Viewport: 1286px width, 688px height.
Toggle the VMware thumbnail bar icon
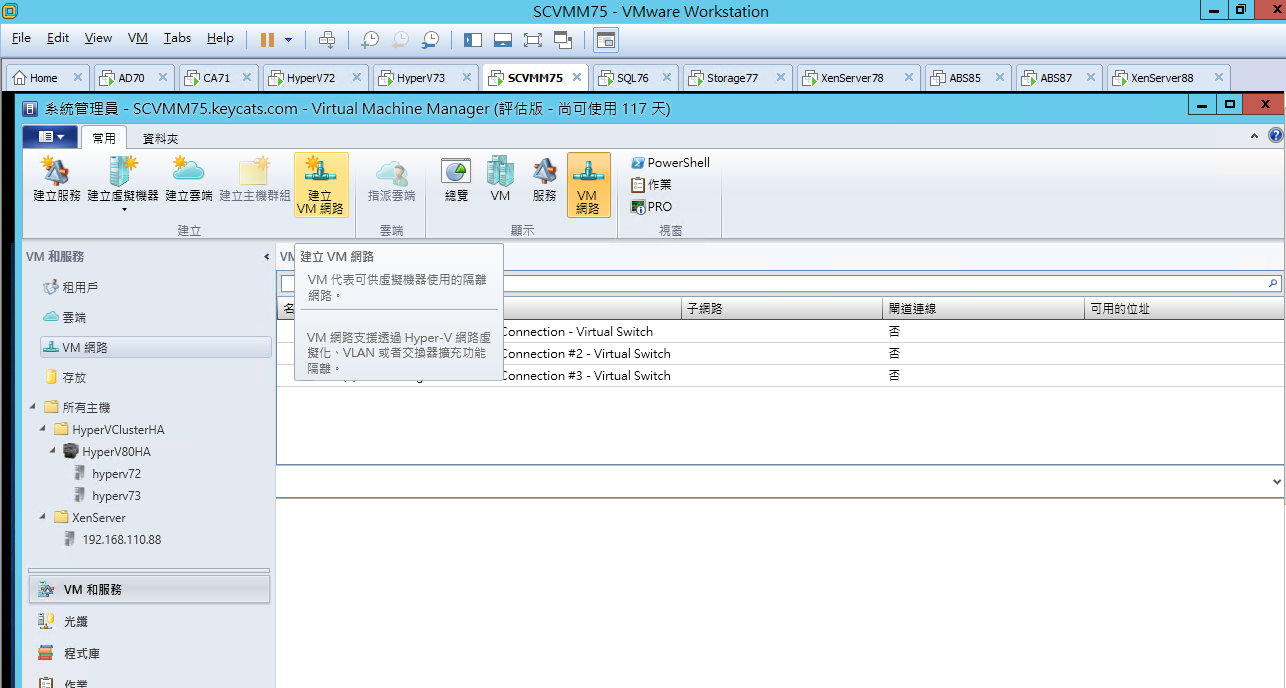pos(503,40)
